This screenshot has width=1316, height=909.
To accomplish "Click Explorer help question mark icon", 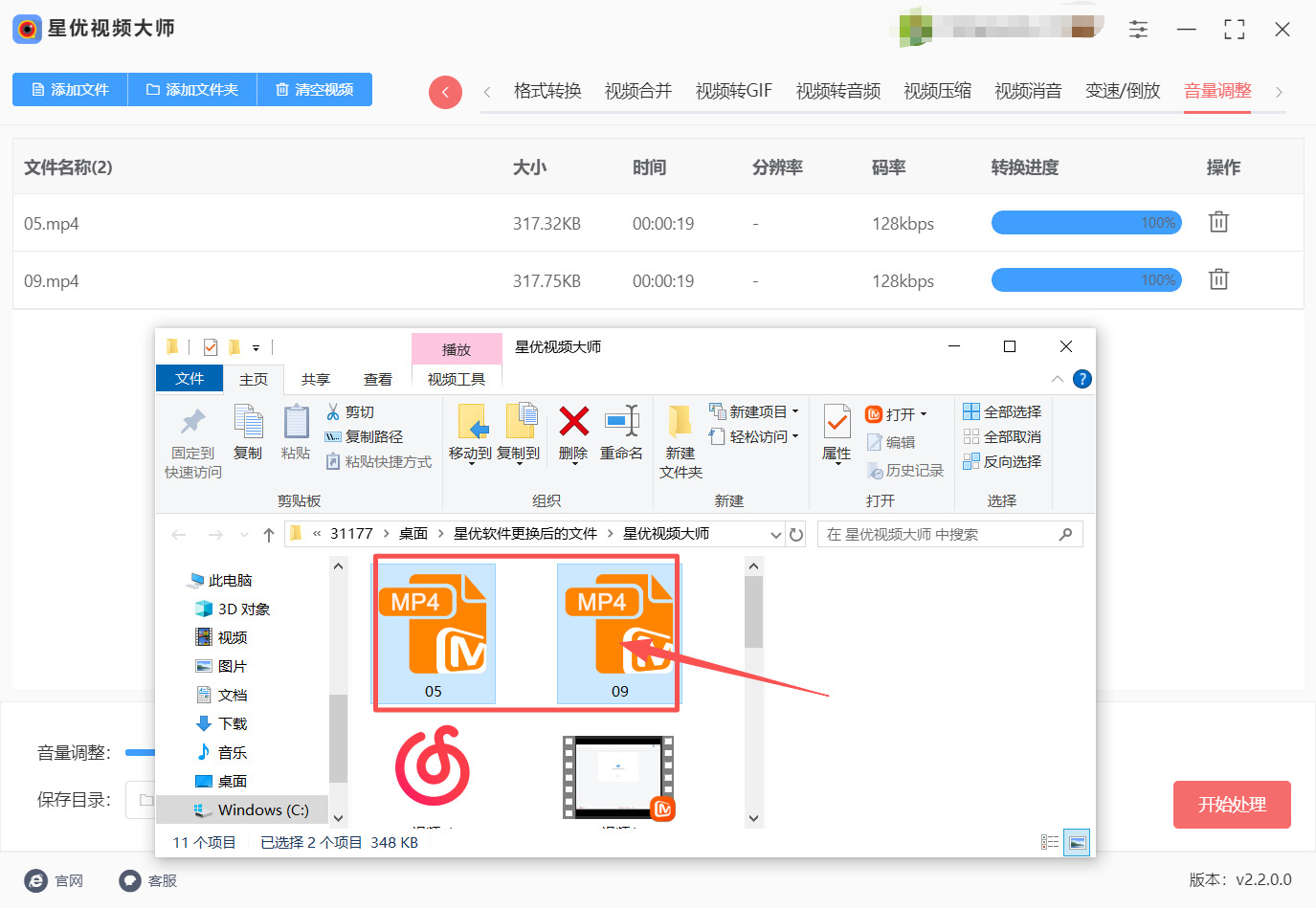I will click(1082, 379).
